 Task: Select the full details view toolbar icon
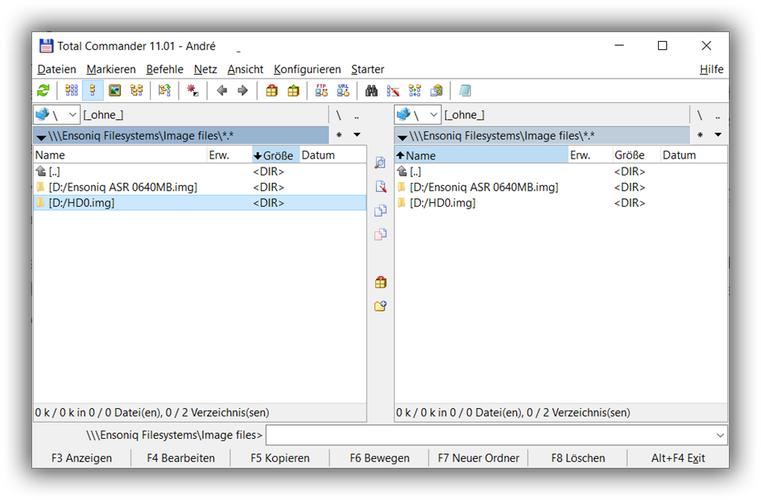pos(93,90)
